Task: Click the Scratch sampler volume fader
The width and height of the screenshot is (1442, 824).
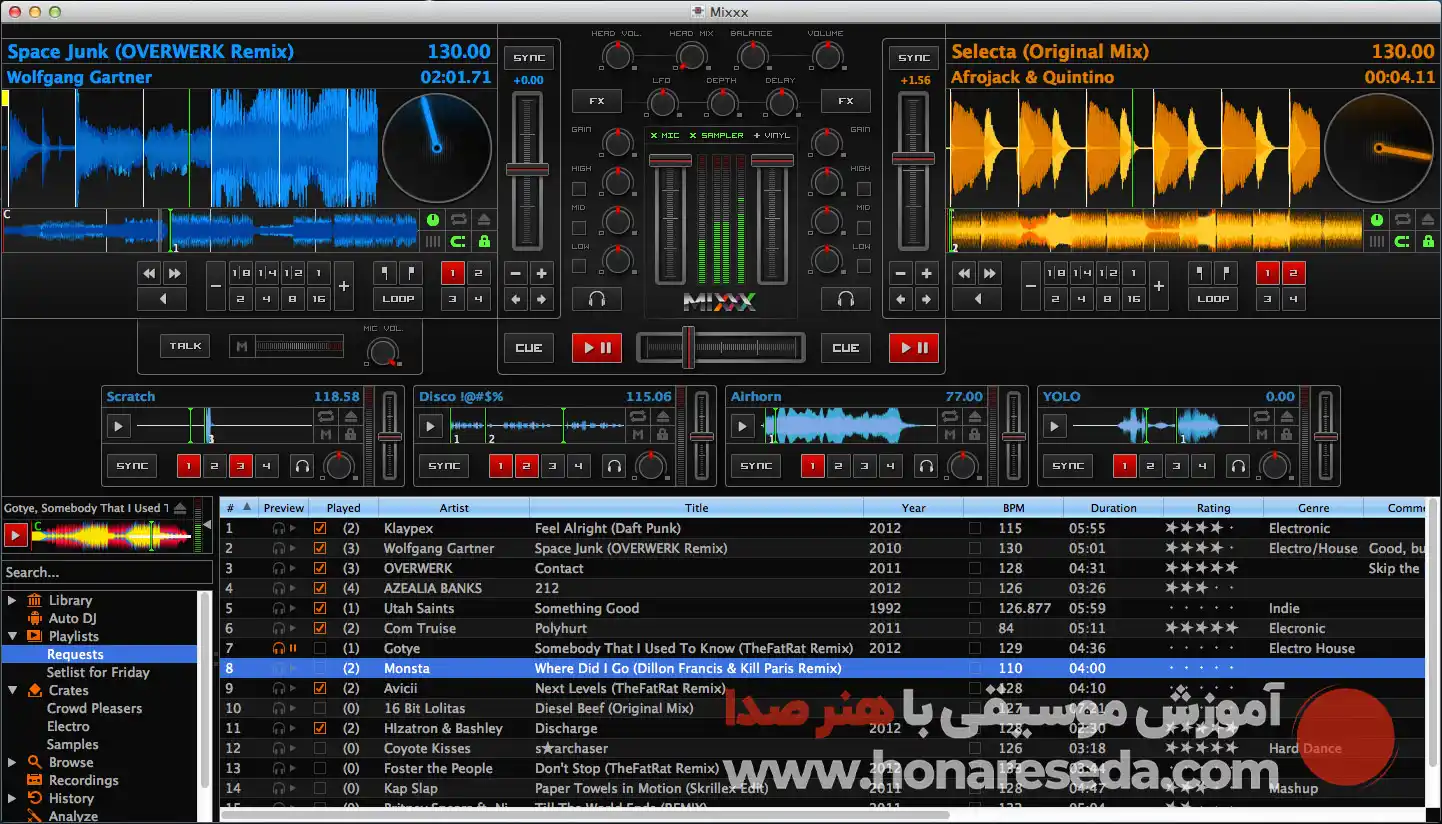Action: 390,437
